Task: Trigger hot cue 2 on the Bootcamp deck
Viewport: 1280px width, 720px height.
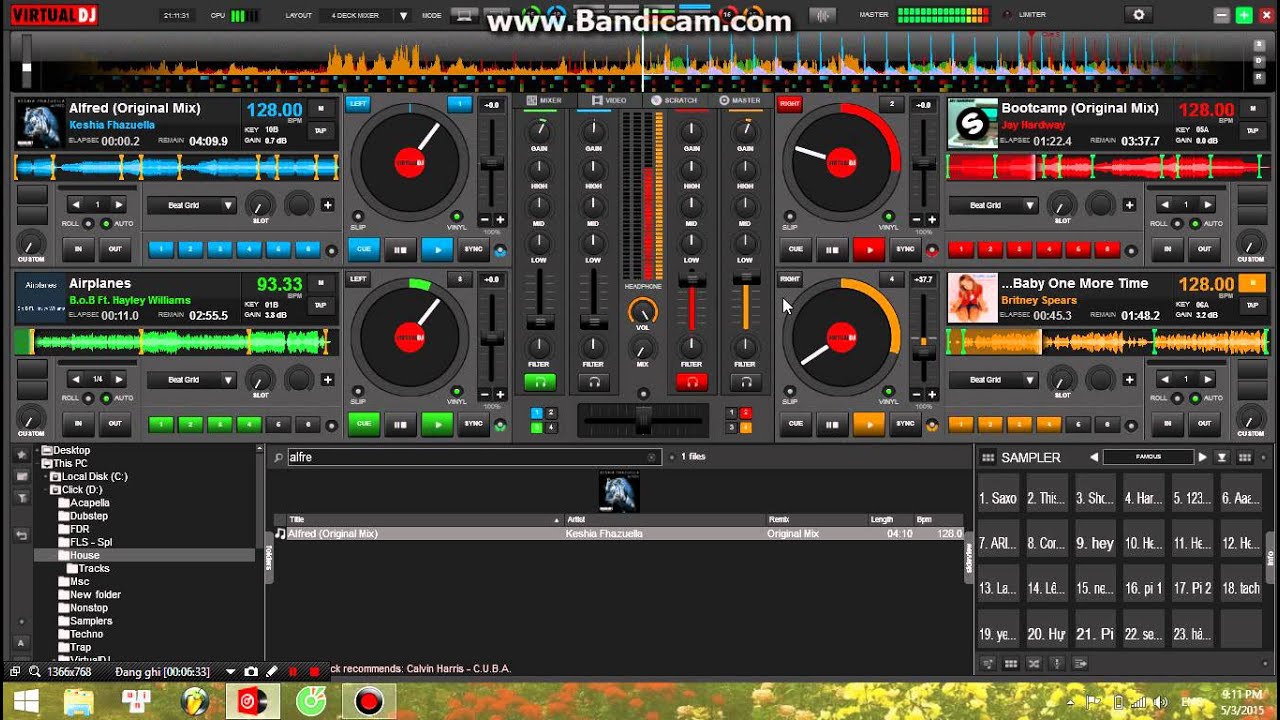Action: click(x=990, y=249)
